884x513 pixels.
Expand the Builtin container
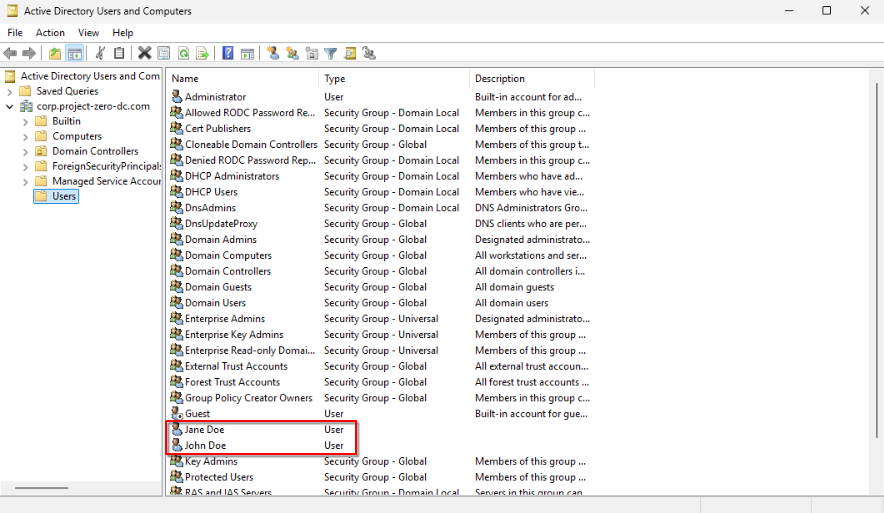(25, 121)
